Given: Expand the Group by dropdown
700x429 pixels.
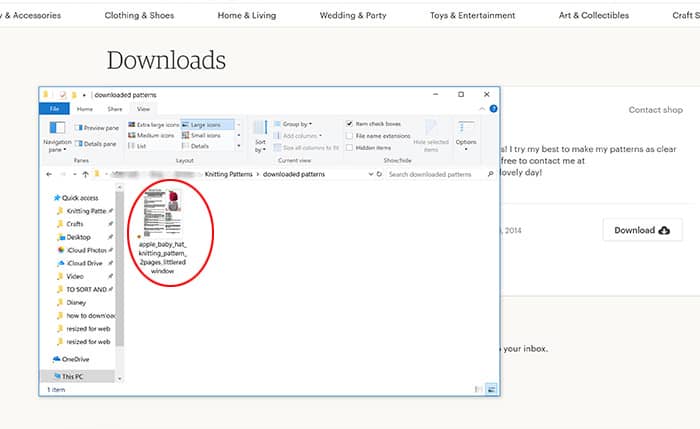Looking at the screenshot, I should click(293, 124).
